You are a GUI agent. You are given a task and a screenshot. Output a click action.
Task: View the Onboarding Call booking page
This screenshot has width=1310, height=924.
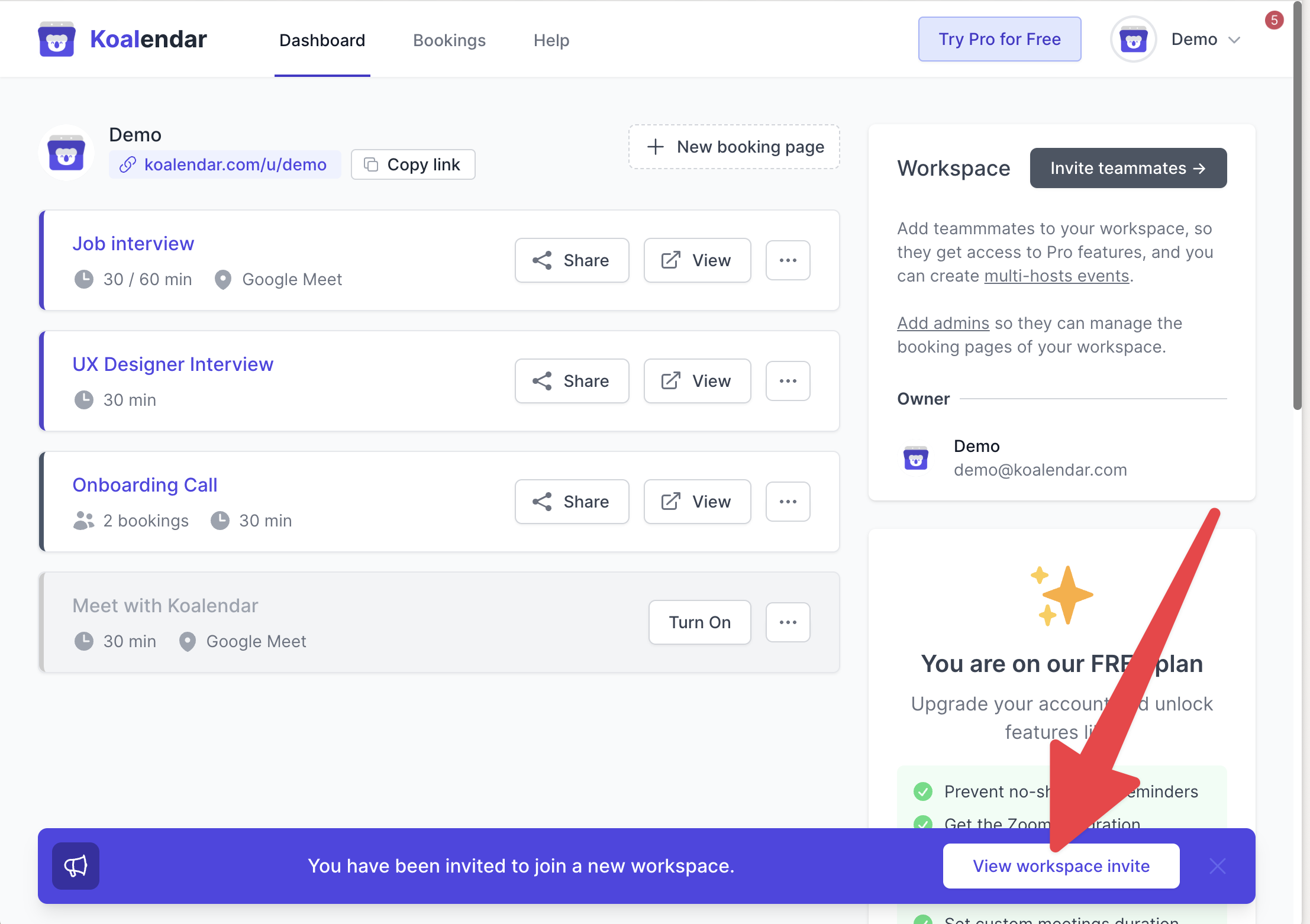pyautogui.click(x=697, y=502)
